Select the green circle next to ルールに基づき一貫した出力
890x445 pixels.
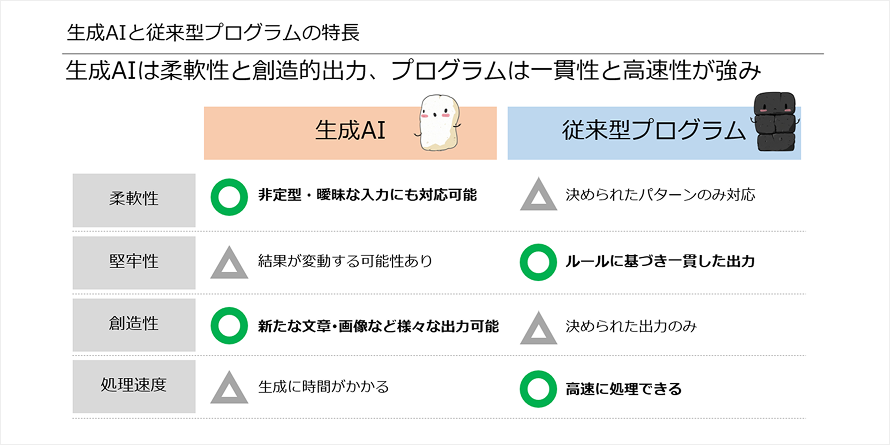pyautogui.click(x=539, y=262)
